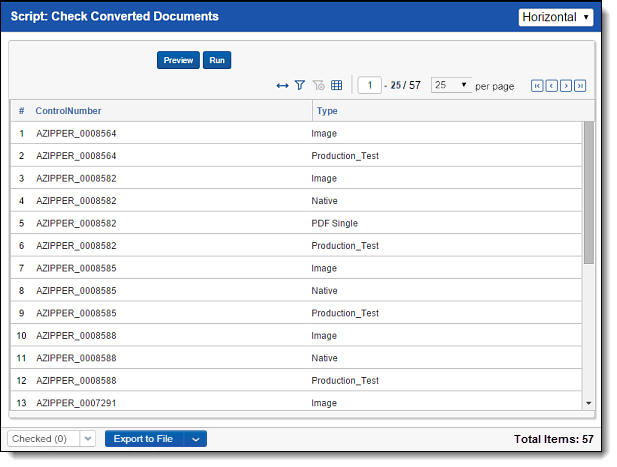Expand the Export to File arrow menu
The image size is (617, 467).
coord(196,439)
